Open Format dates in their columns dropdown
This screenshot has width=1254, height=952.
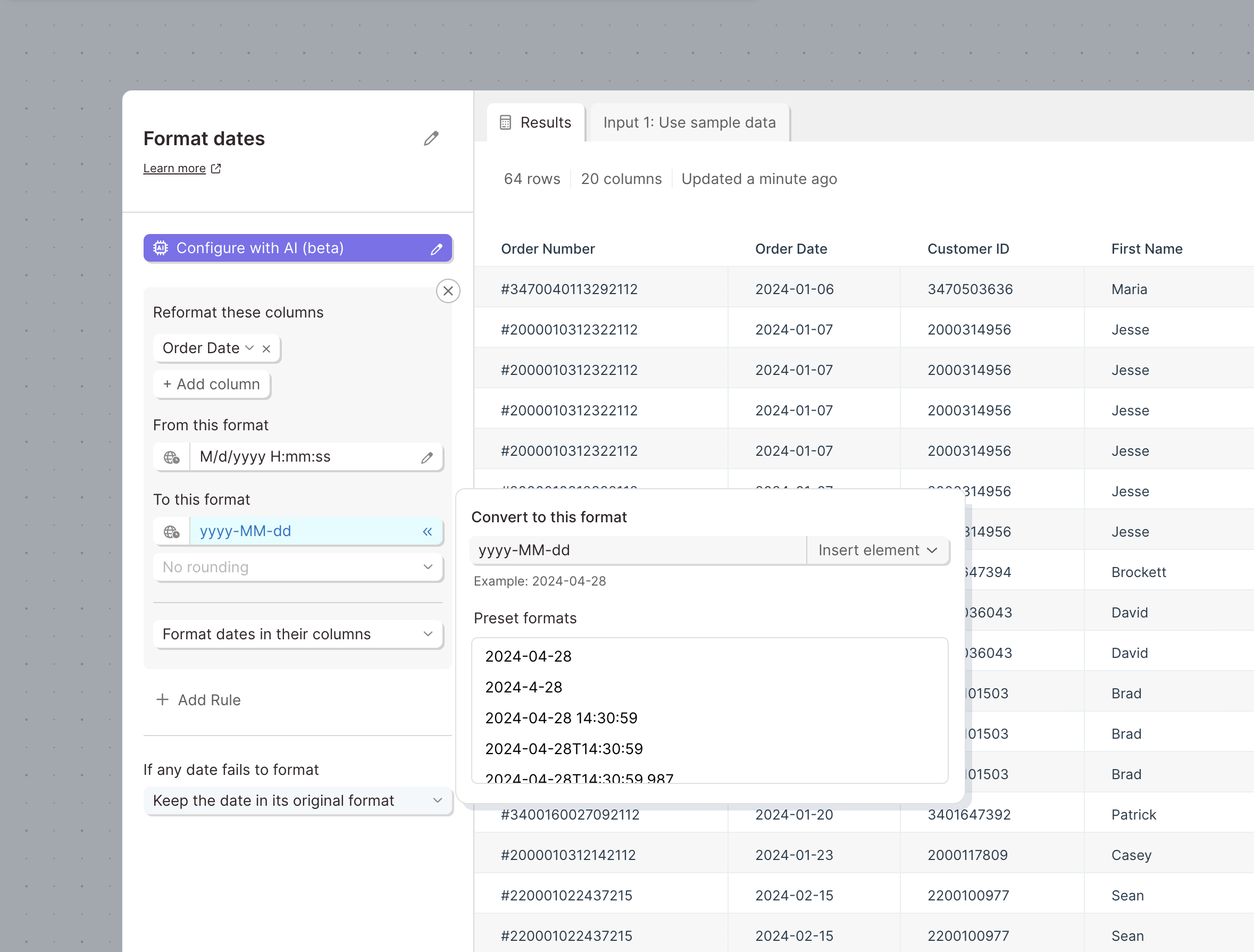(x=298, y=634)
